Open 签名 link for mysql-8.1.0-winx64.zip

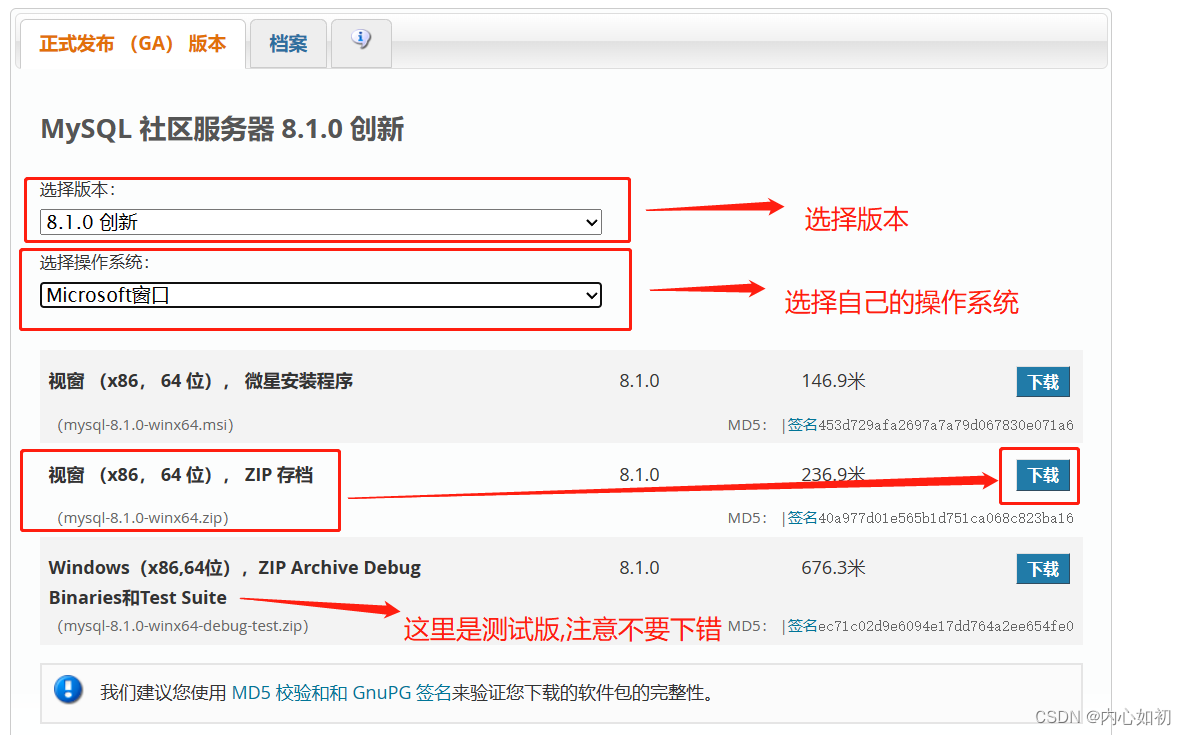803,518
